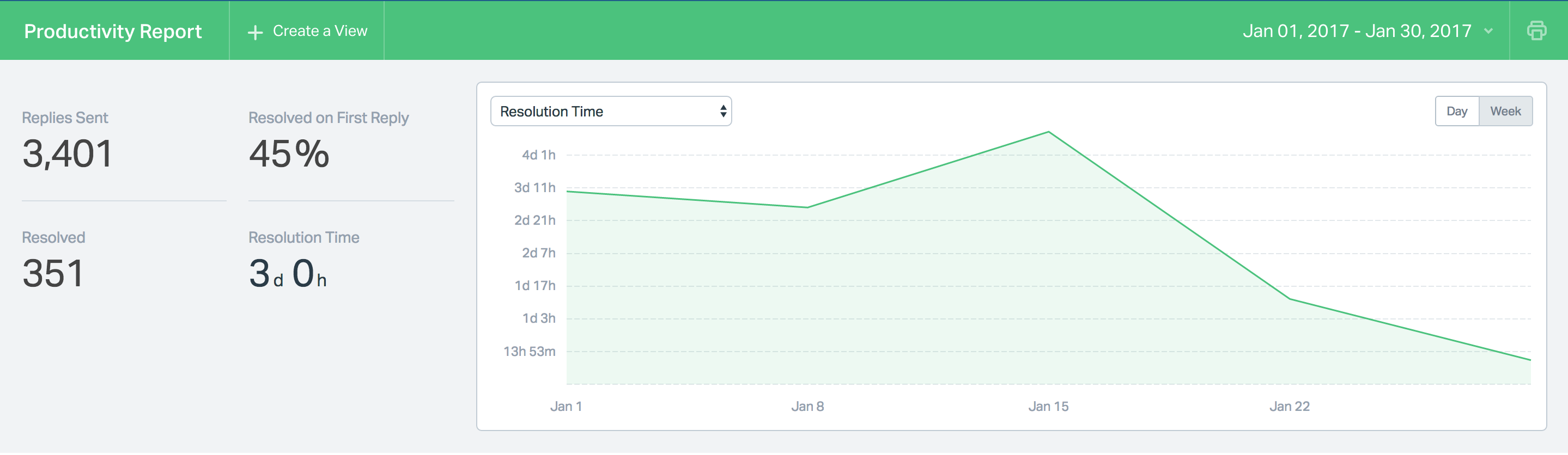This screenshot has height=455, width=1568.
Task: Click the 45% value
Action: pos(289,153)
